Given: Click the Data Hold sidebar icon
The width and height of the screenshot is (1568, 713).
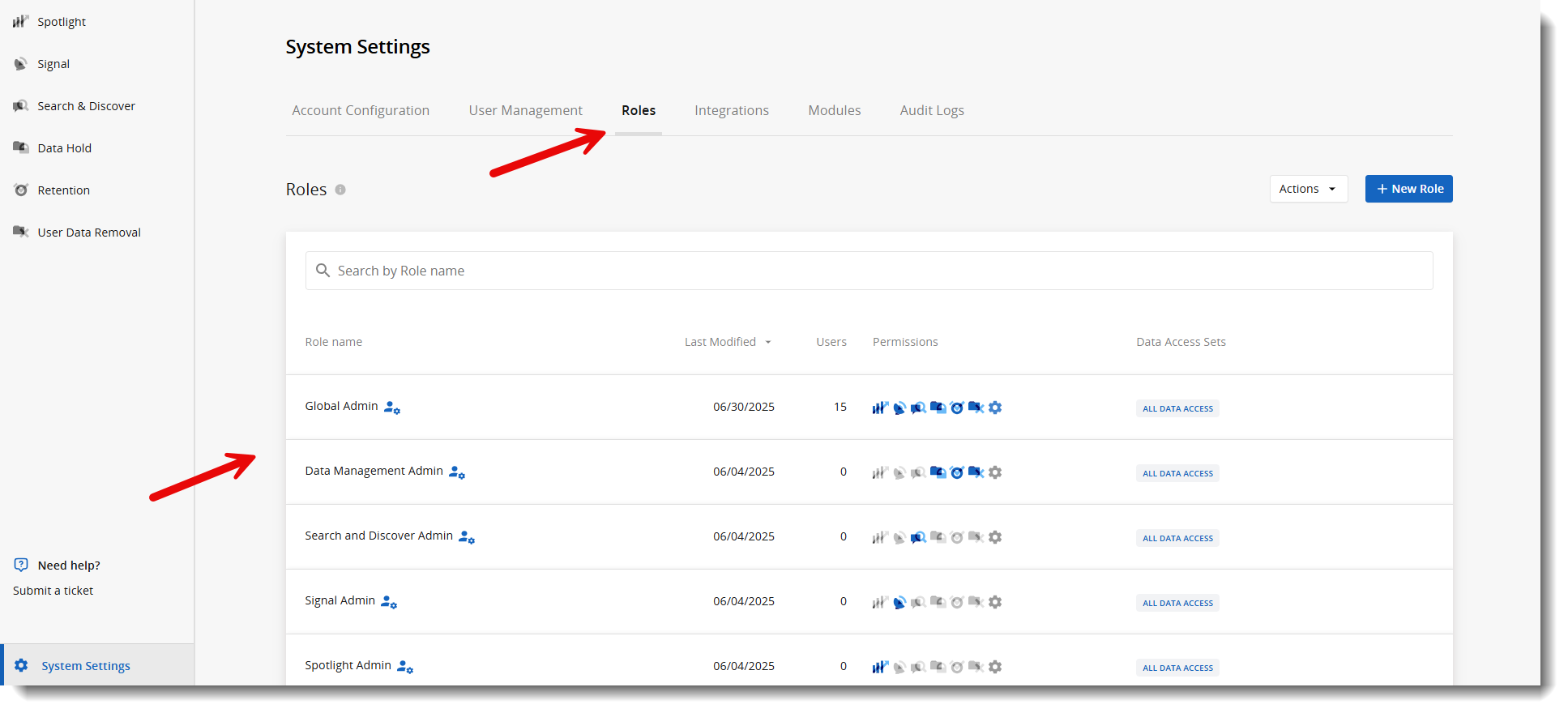Looking at the screenshot, I should pyautogui.click(x=20, y=147).
